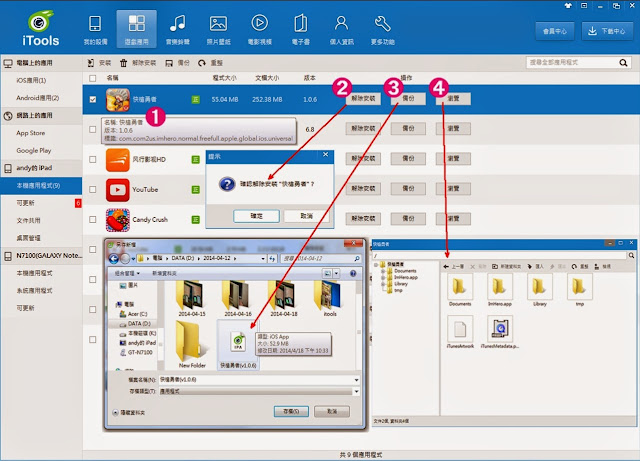The image size is (640, 461).
Task: Open the Personal Info person icon tab
Action: click(342, 29)
